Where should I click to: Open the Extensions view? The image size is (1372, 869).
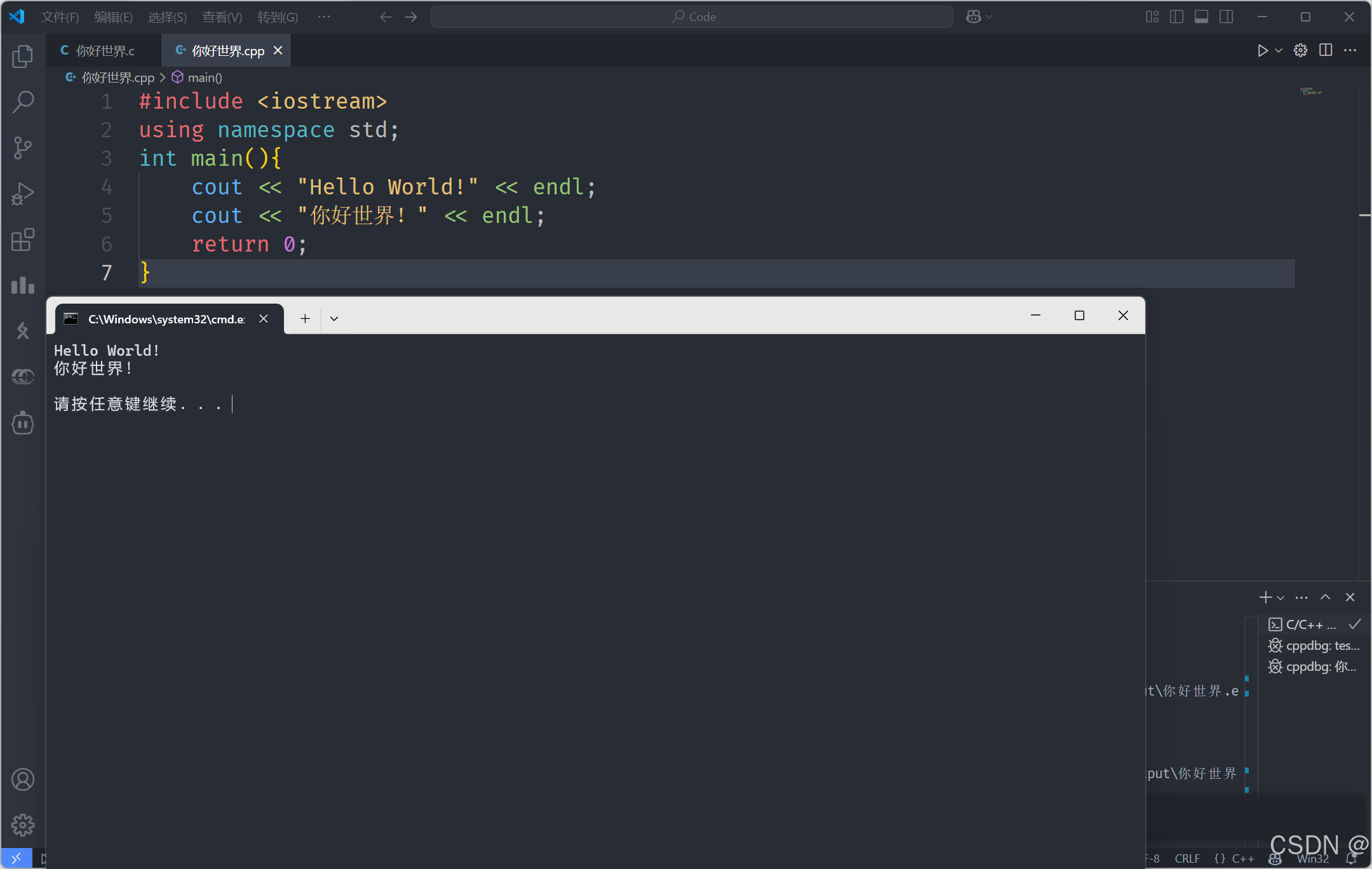(x=23, y=239)
